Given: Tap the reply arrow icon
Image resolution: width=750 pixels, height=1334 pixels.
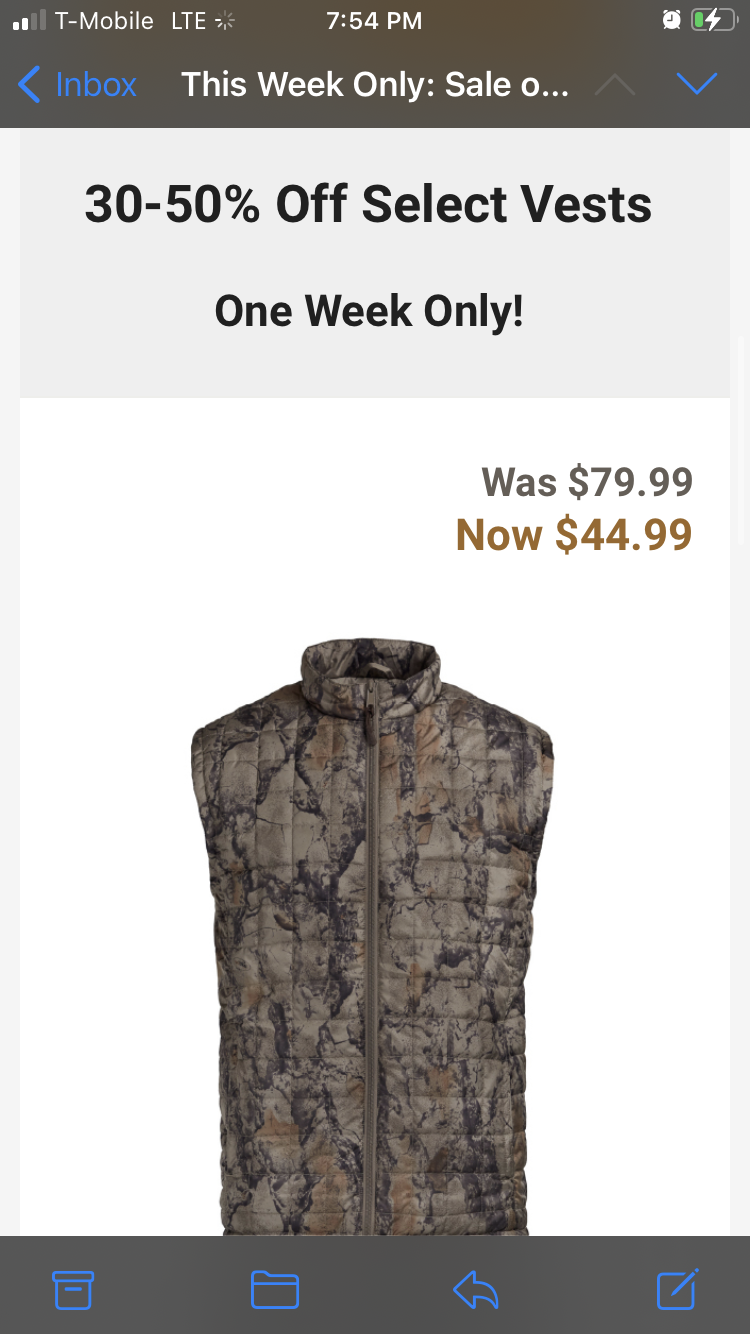Looking at the screenshot, I should click(475, 1290).
